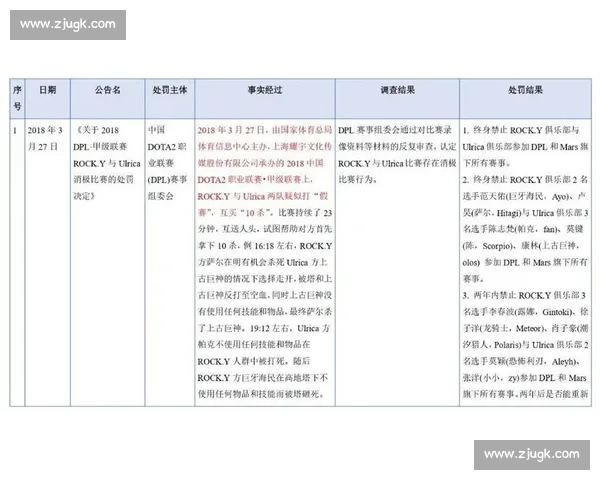The width and height of the screenshot is (600, 480).
Task: Click penalty item 3. 两年内禁止ROCK.Y
Action: click(525, 345)
